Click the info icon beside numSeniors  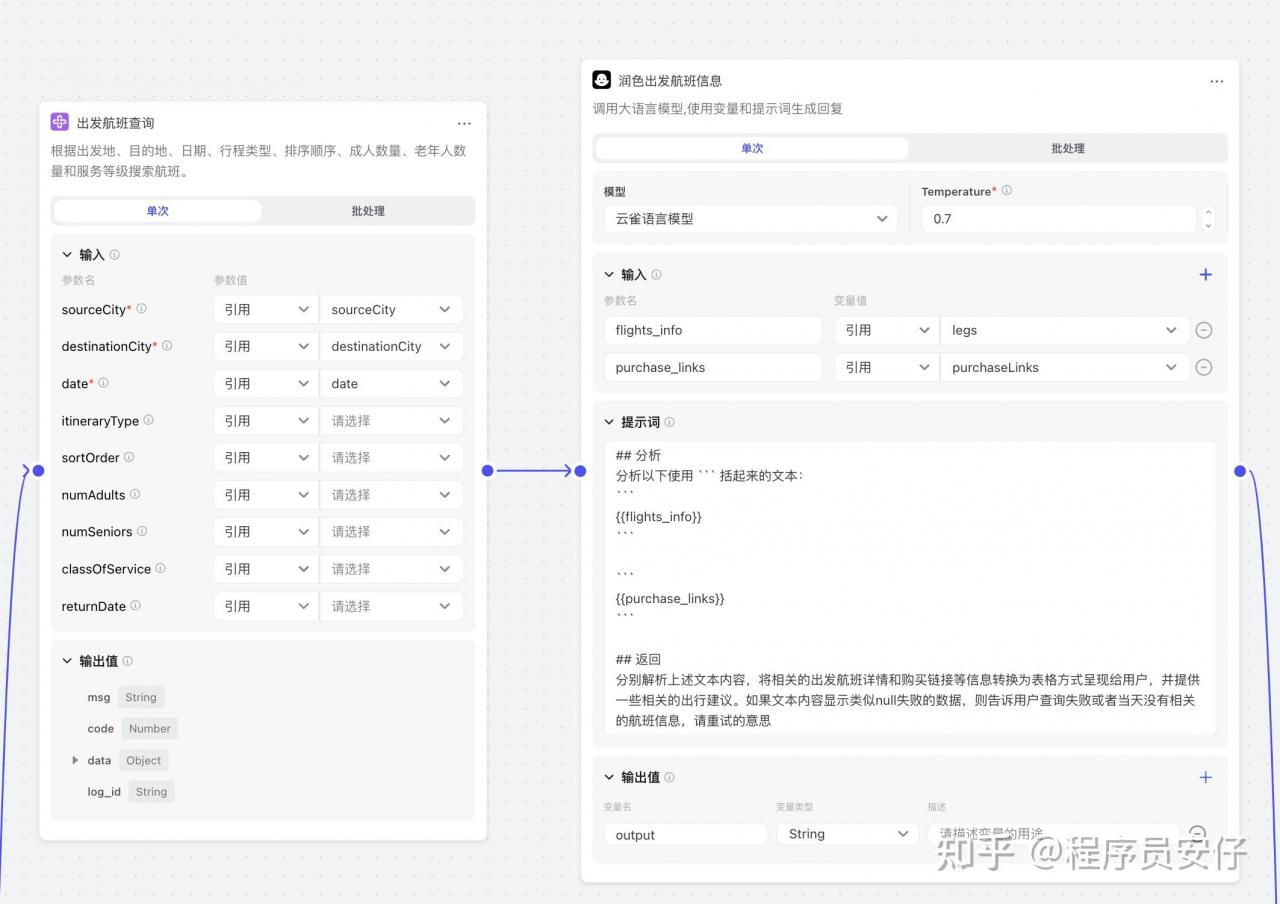point(142,531)
